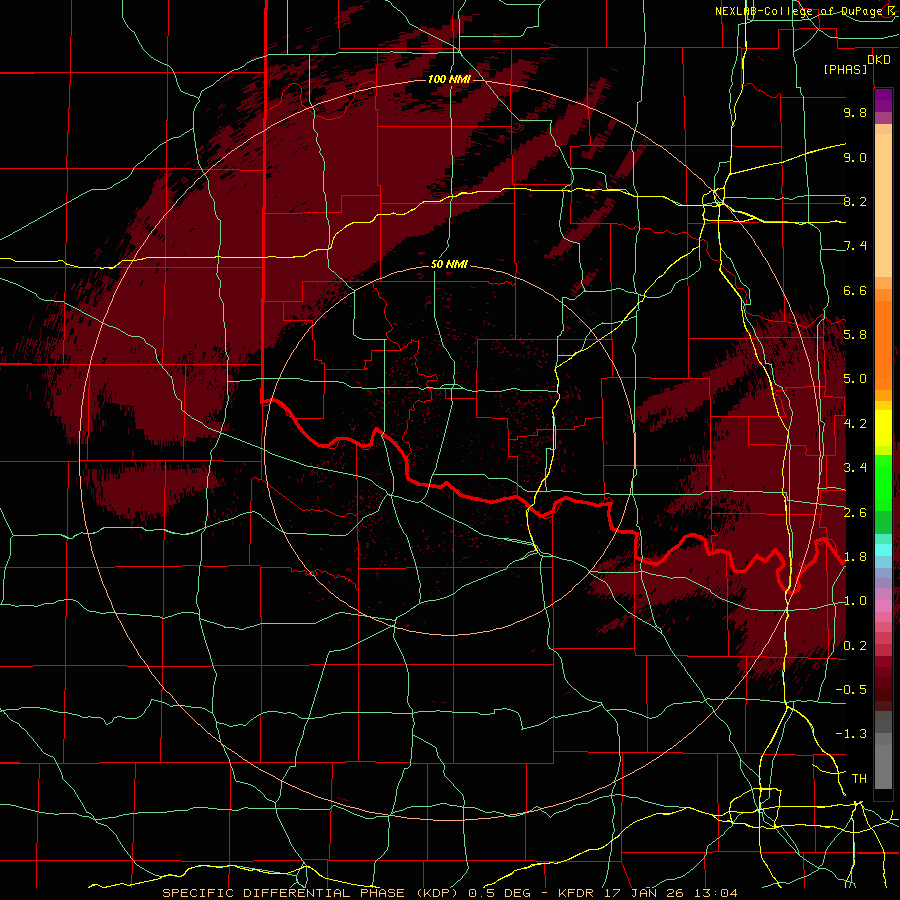
Task: Click the bright green color bar segment
Action: pos(883,482)
